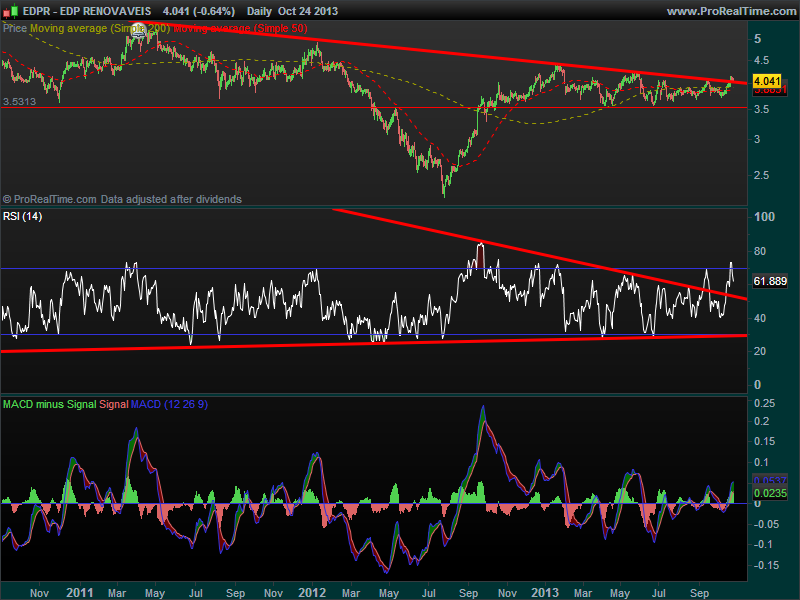This screenshot has width=800, height=600.
Task: Click the 40 level on RSI axis
Action: click(x=760, y=318)
